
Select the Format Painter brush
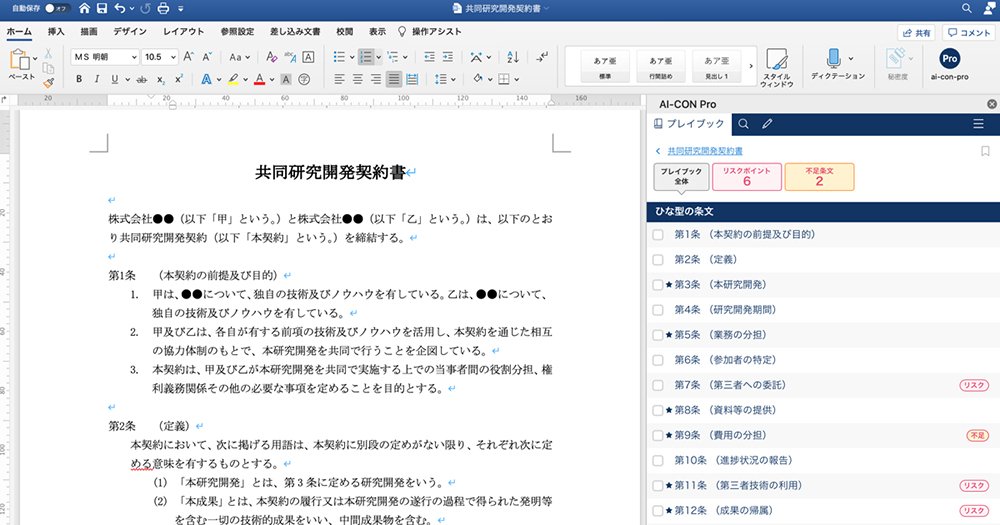click(x=48, y=82)
